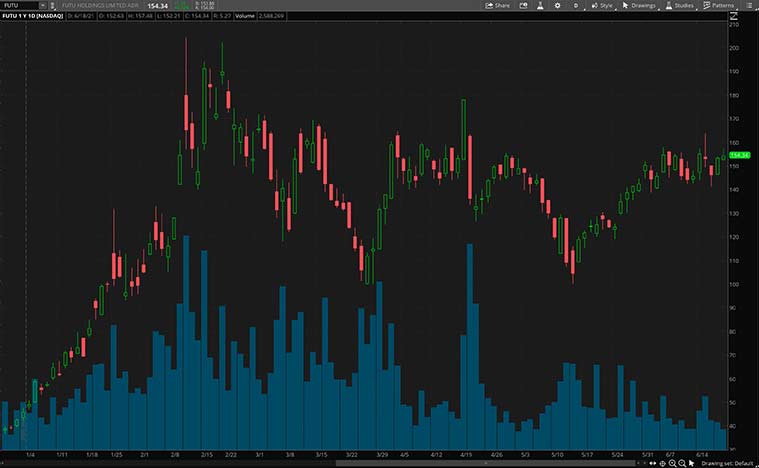Click the FUTU 1 Y 1D chart title label
Viewport: 759px width, 468px height.
tap(30, 18)
